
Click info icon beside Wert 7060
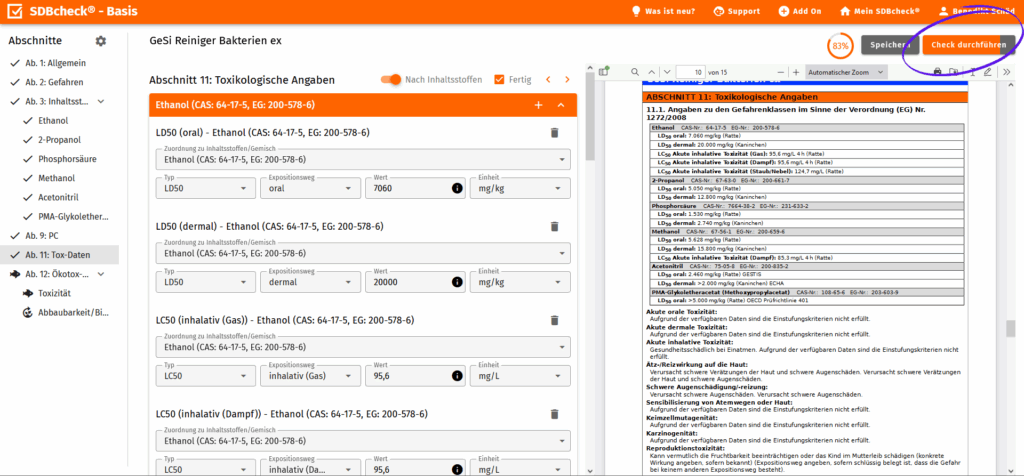point(457,187)
